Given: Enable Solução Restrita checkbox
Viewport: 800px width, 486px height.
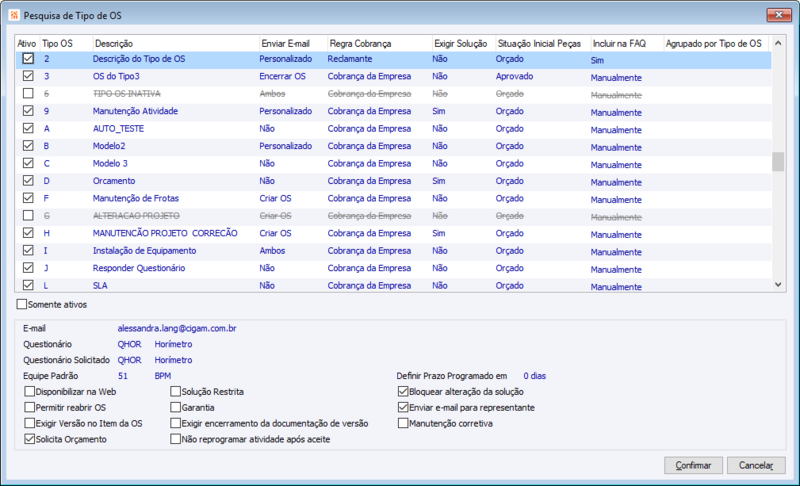Looking at the screenshot, I should (x=176, y=392).
